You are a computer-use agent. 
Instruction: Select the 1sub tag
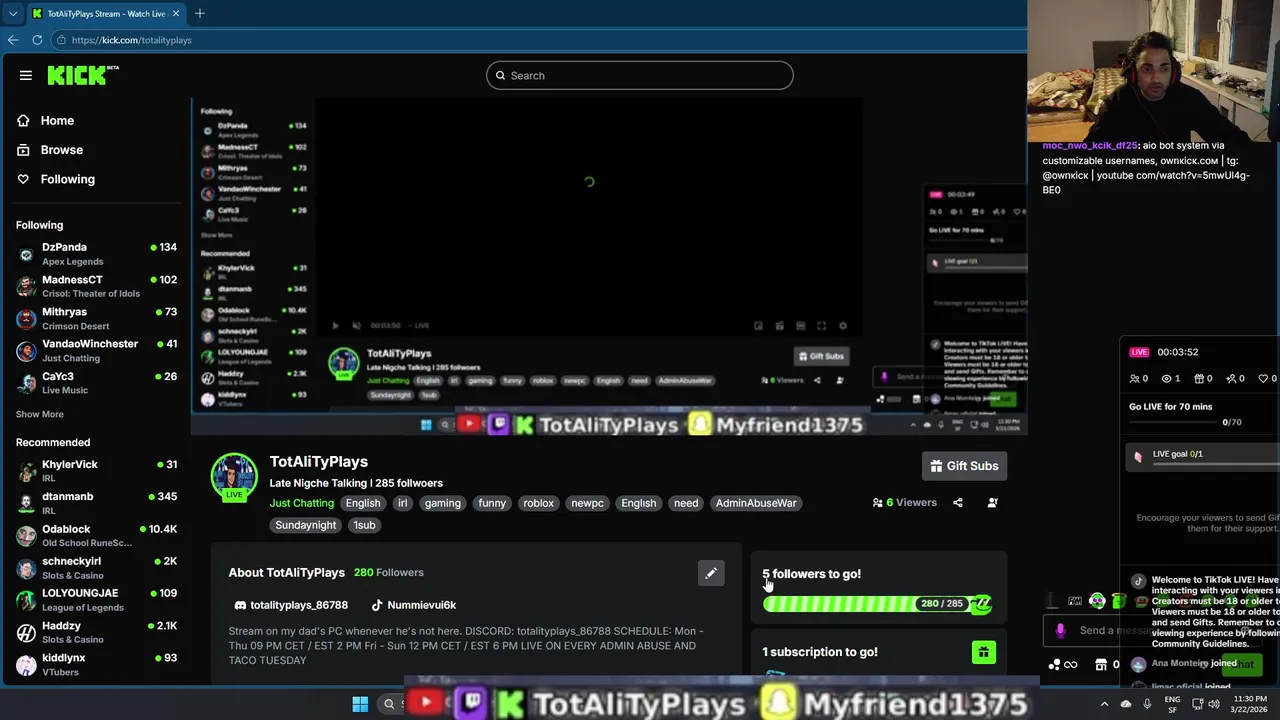(364, 525)
